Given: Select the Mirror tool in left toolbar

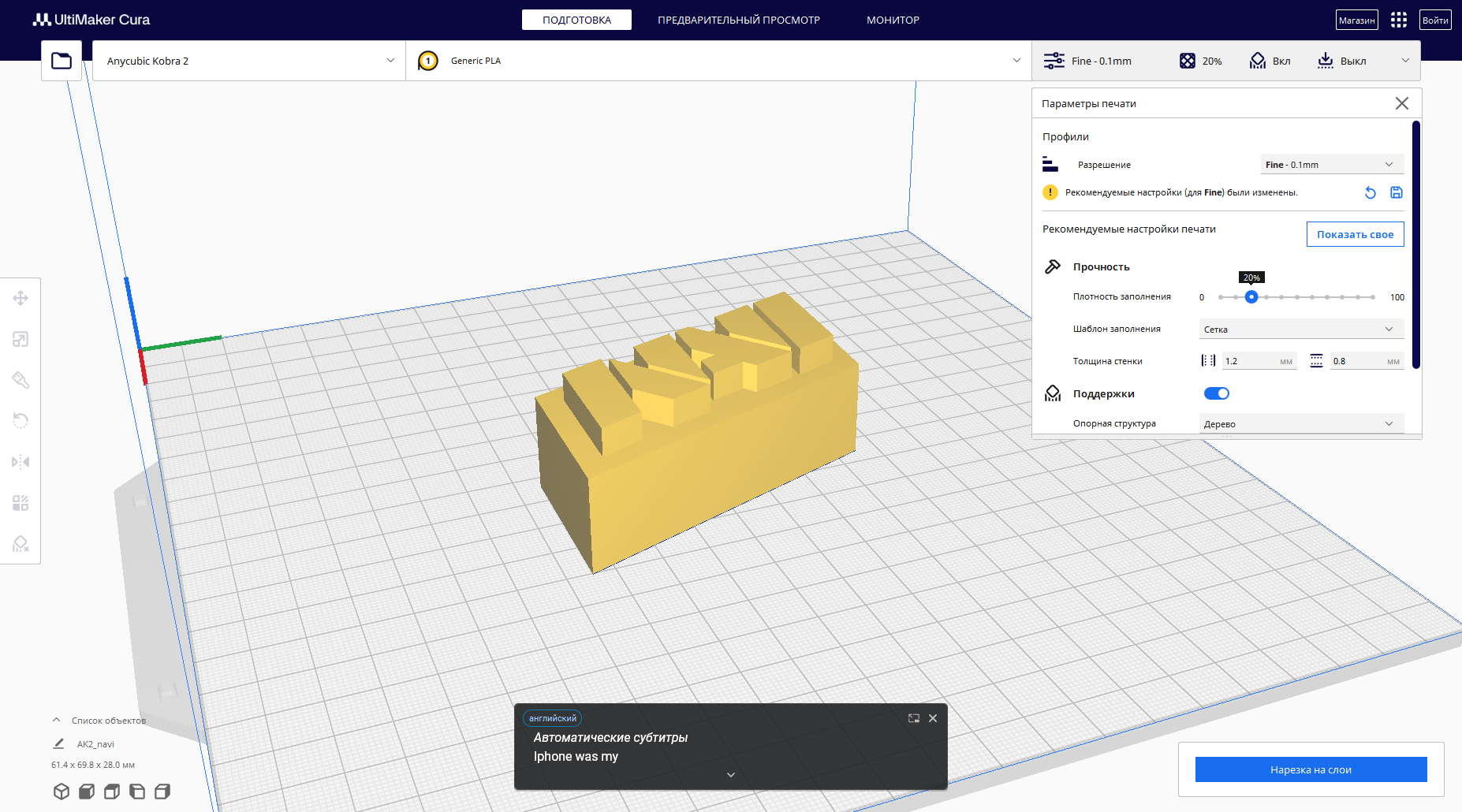Looking at the screenshot, I should point(21,462).
